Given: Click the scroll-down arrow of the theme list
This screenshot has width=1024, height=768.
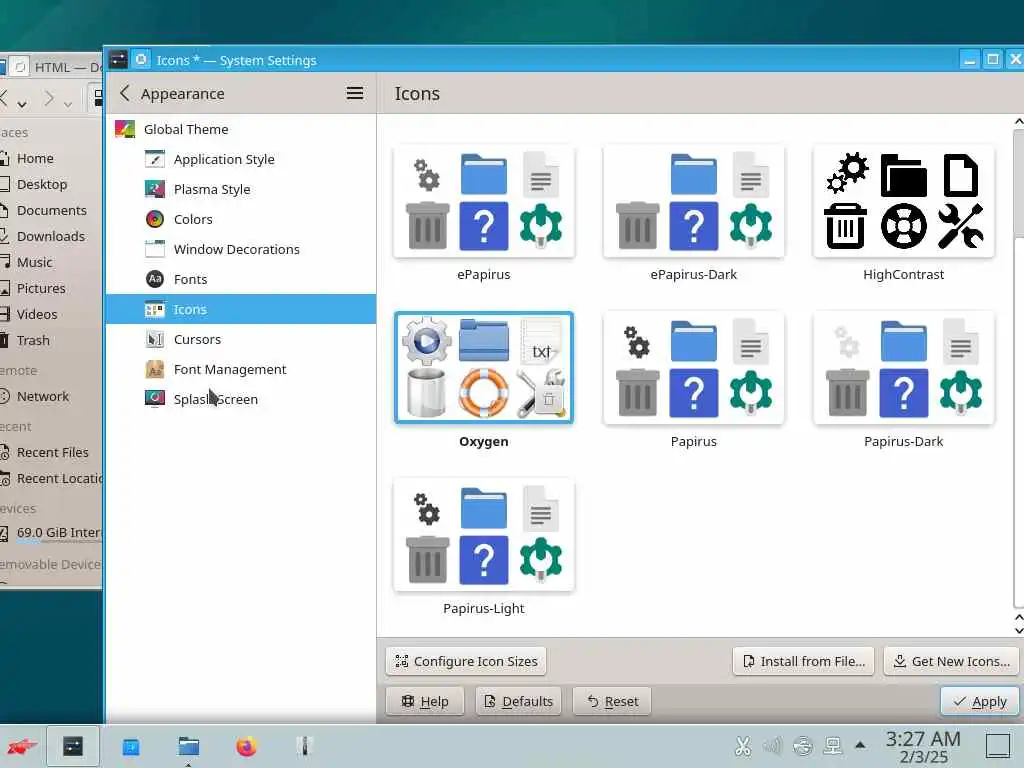Looking at the screenshot, I should (x=1019, y=630).
